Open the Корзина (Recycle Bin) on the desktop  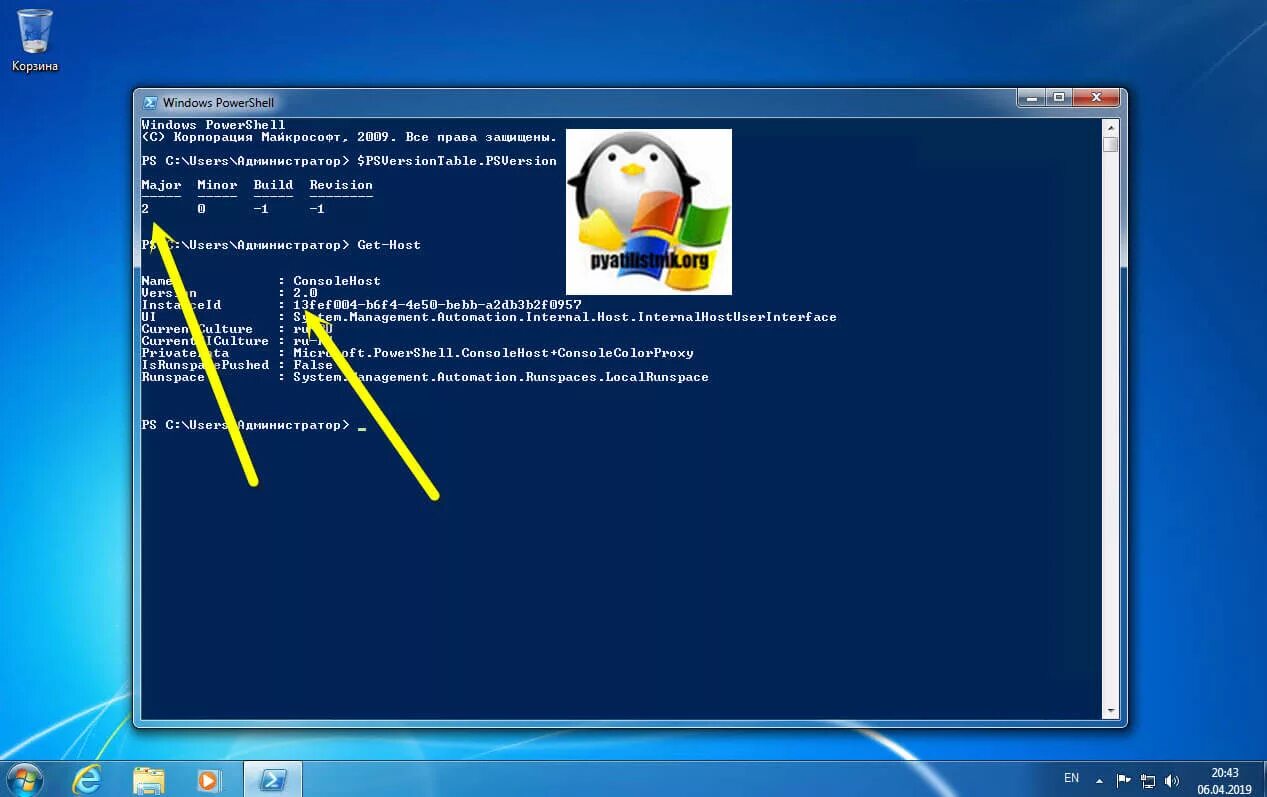(x=33, y=33)
